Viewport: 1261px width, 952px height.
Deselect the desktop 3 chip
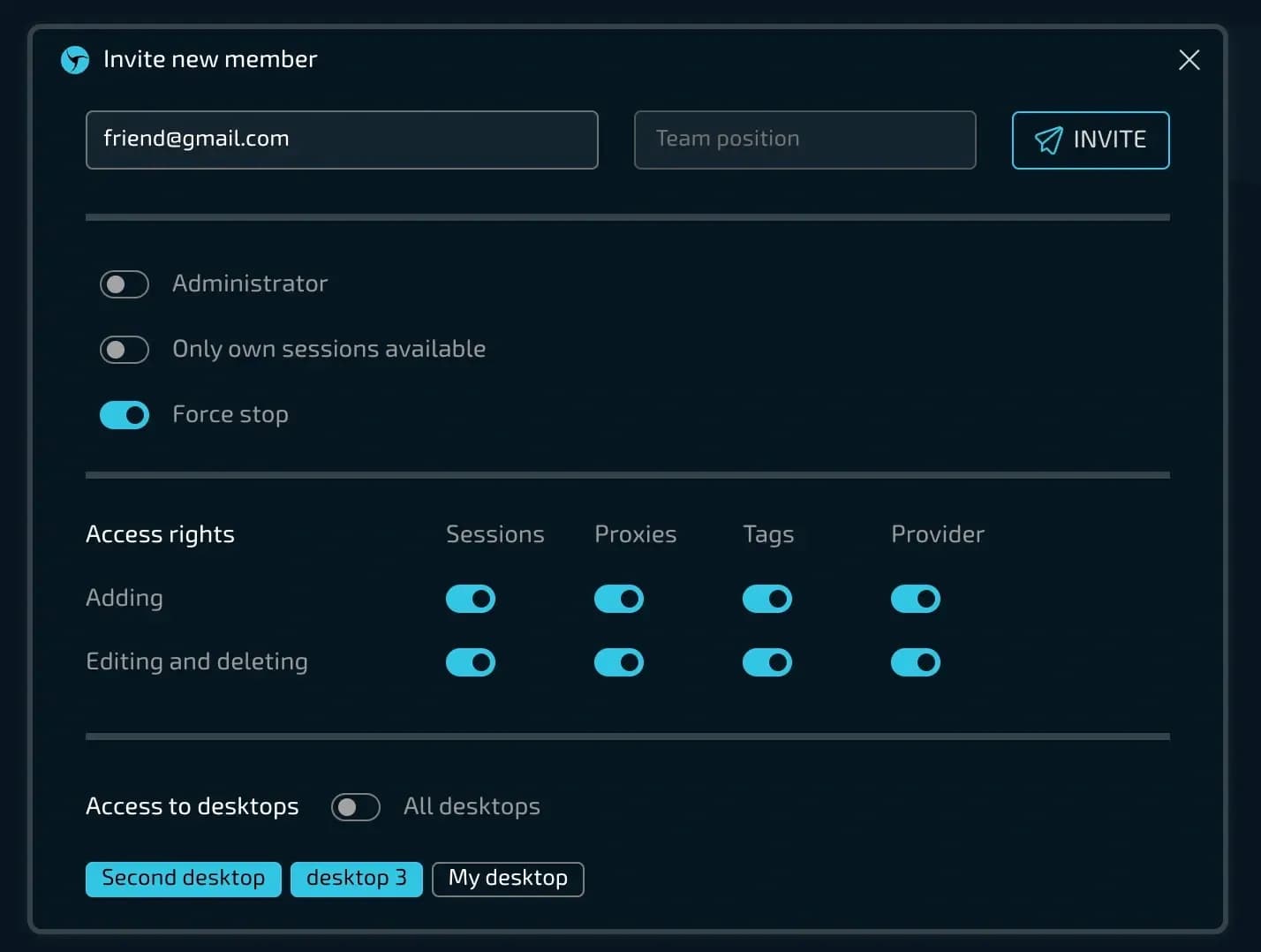coord(357,879)
